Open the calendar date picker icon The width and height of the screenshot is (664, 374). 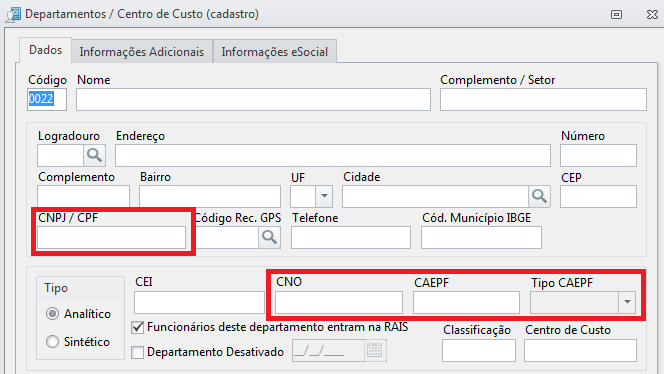(375, 350)
